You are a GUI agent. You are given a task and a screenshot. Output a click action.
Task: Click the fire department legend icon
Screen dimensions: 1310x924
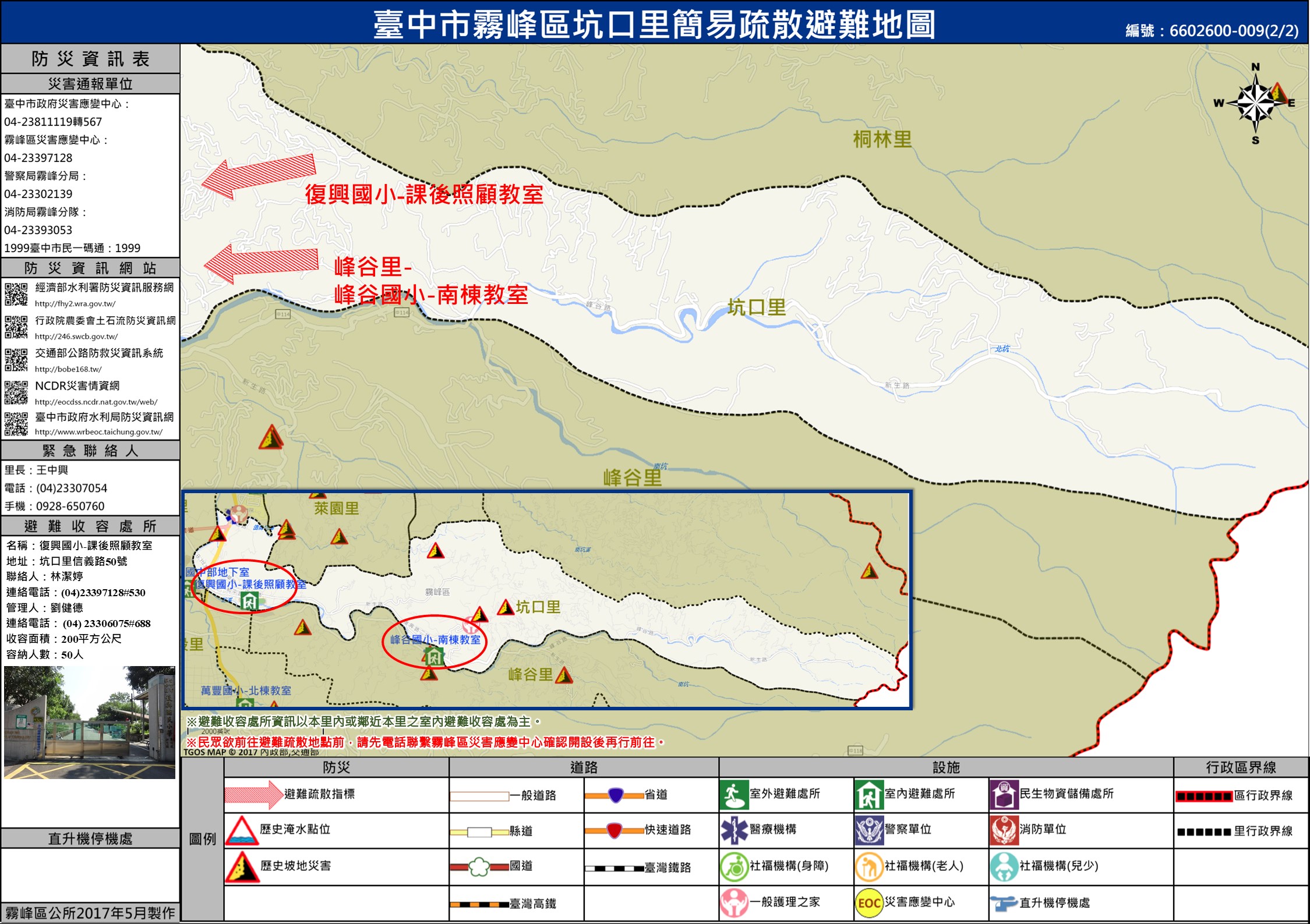pos(1004,830)
